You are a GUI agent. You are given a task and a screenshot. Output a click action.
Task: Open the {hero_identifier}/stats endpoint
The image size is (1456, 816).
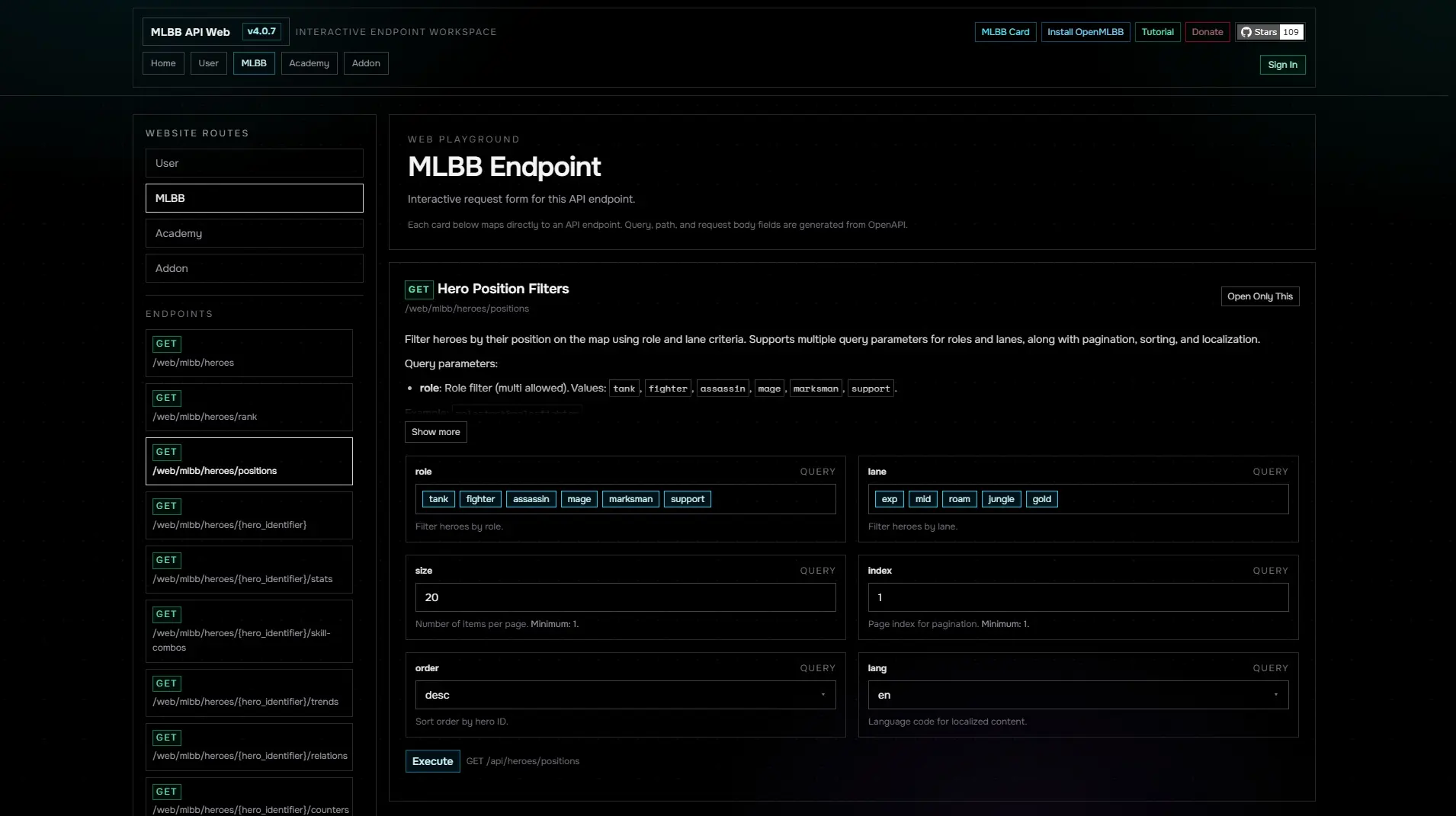[x=249, y=569]
